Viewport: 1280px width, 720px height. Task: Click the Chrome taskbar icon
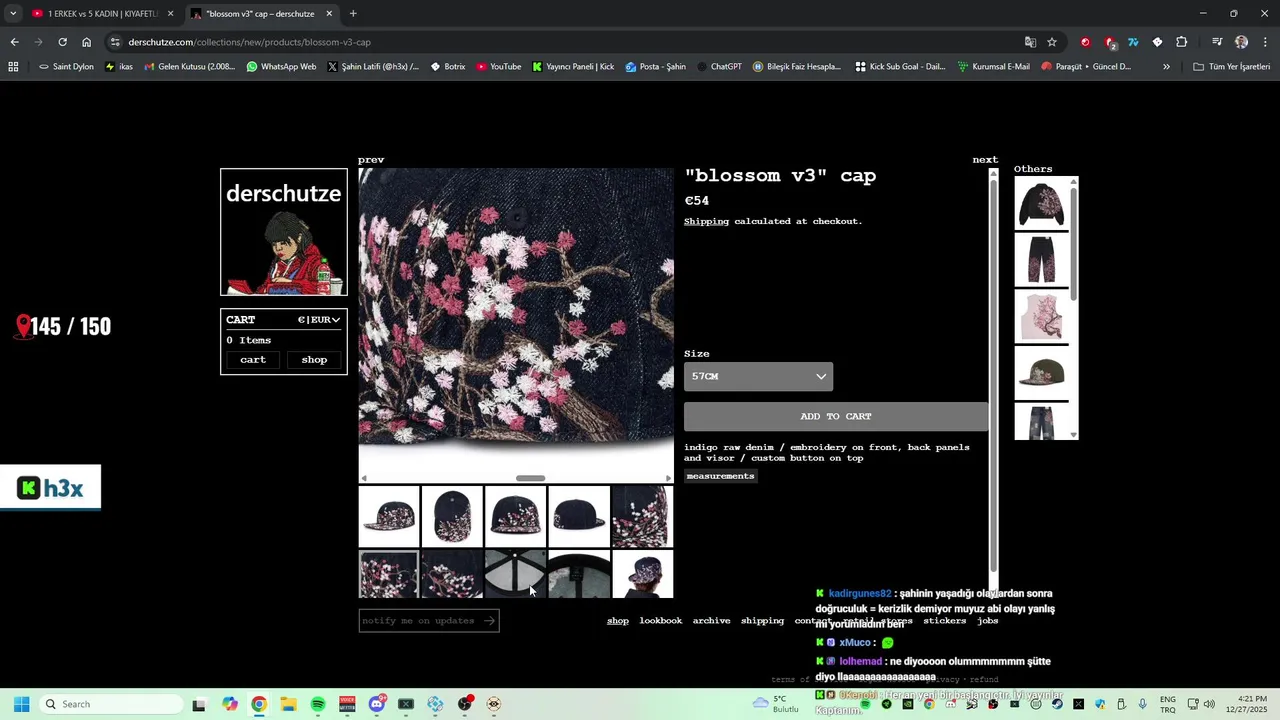[x=259, y=704]
